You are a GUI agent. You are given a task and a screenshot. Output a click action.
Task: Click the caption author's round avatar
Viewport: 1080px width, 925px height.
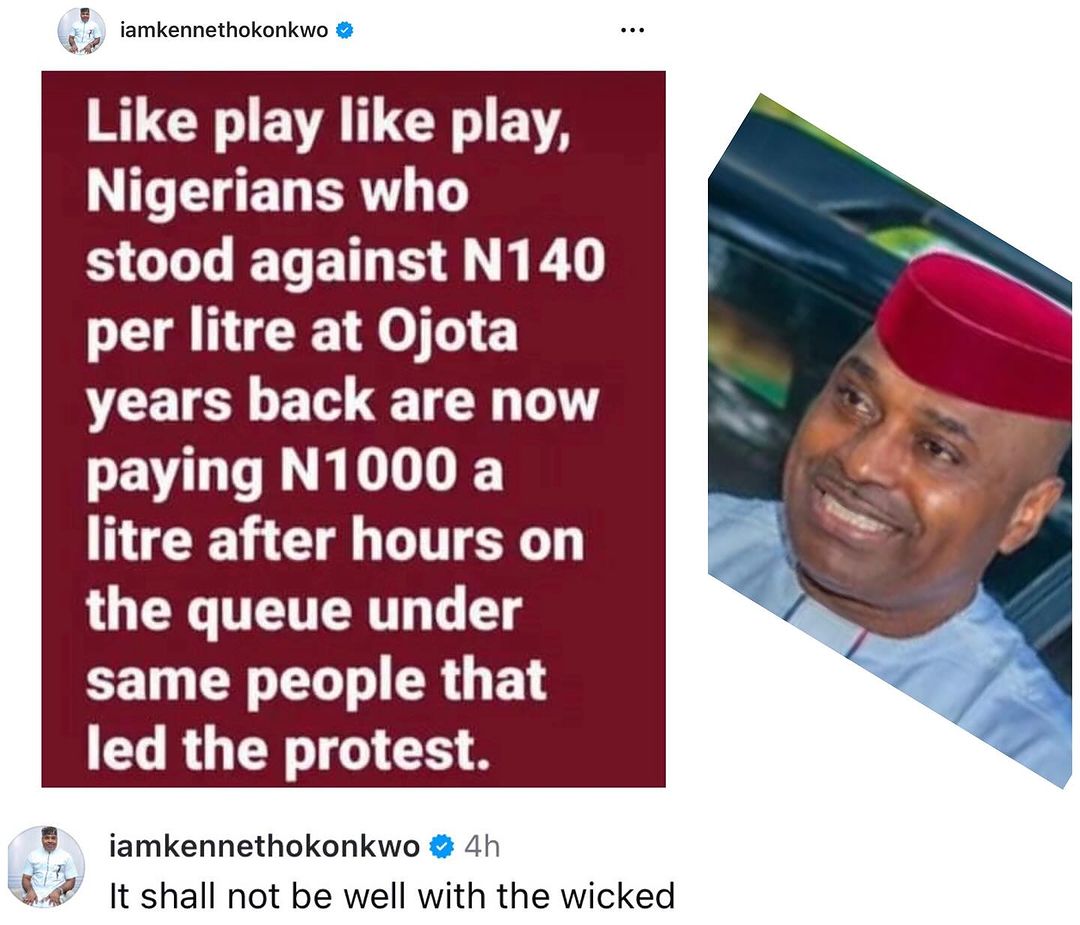pos(46,865)
